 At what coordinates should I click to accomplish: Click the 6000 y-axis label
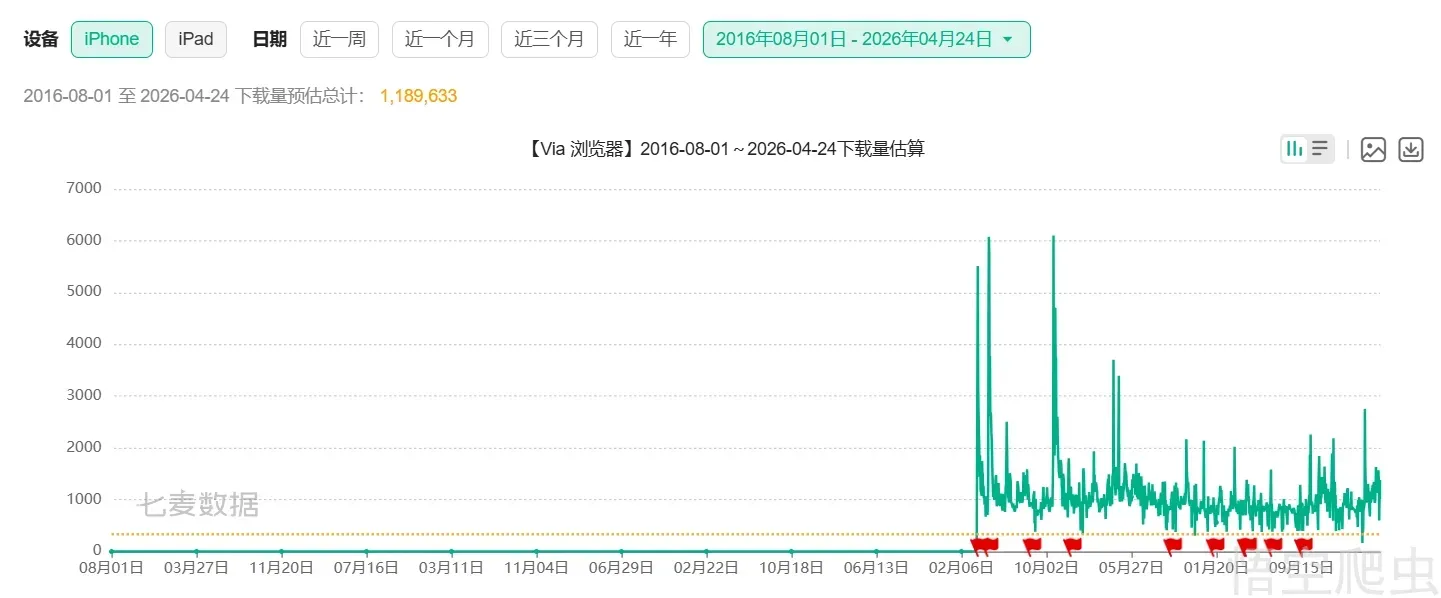[83, 240]
